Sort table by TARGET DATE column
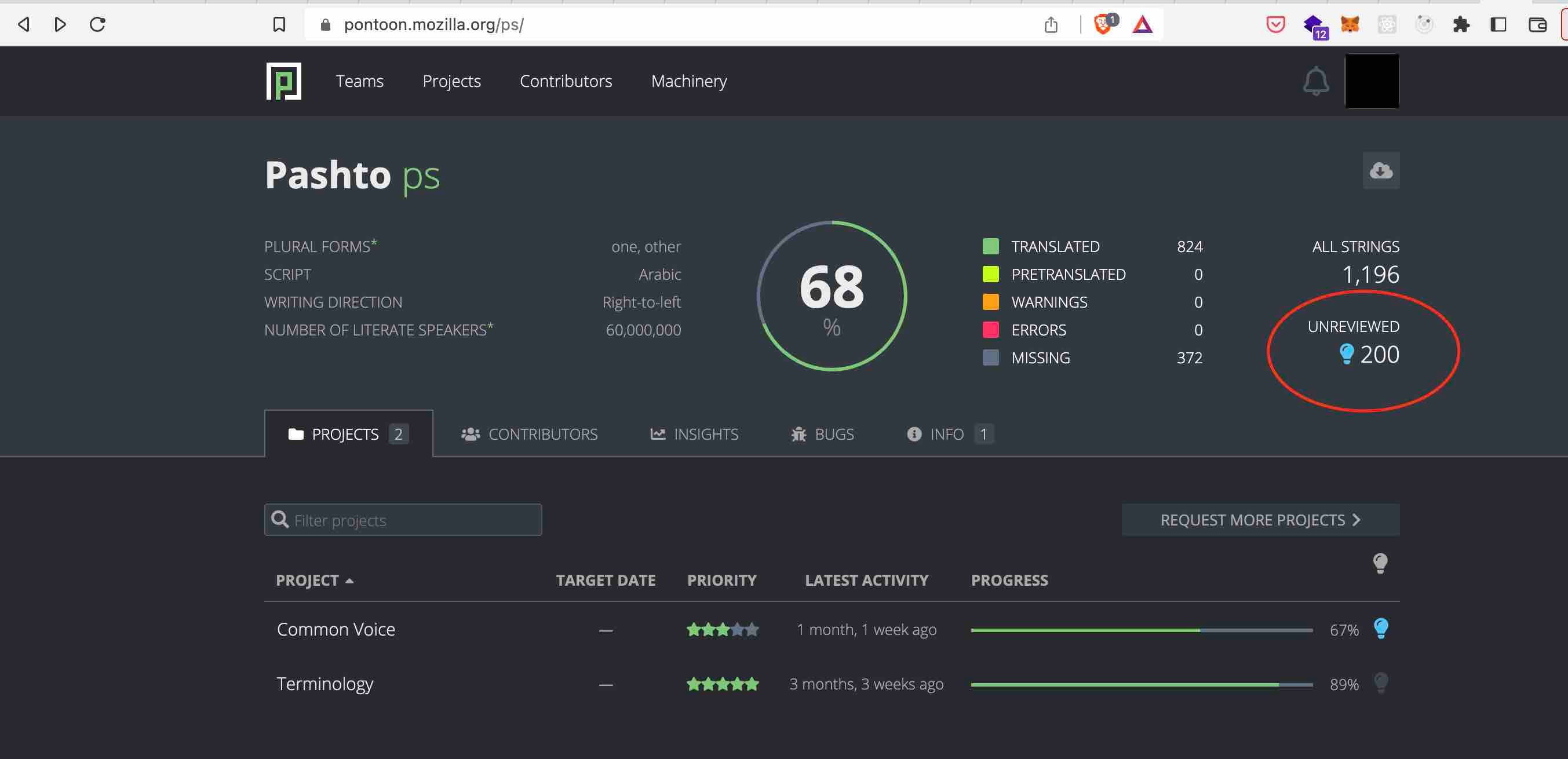The image size is (1568, 759). click(606, 580)
